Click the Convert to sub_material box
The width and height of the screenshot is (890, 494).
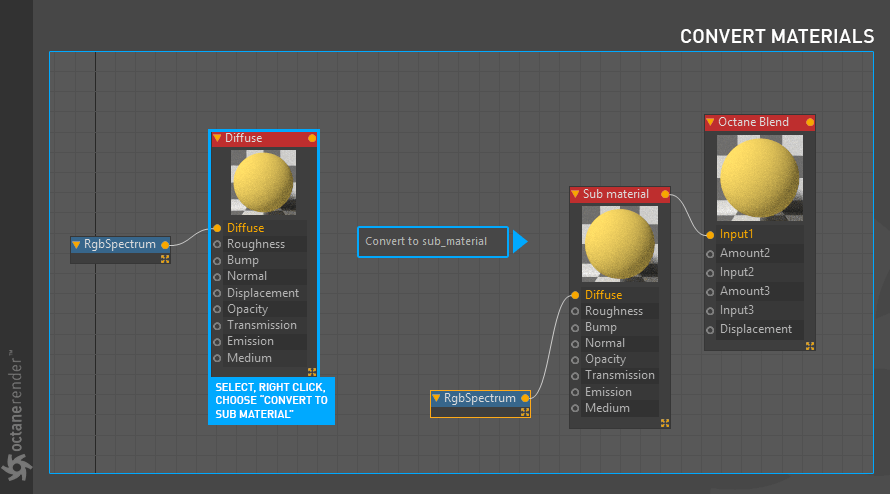(433, 242)
